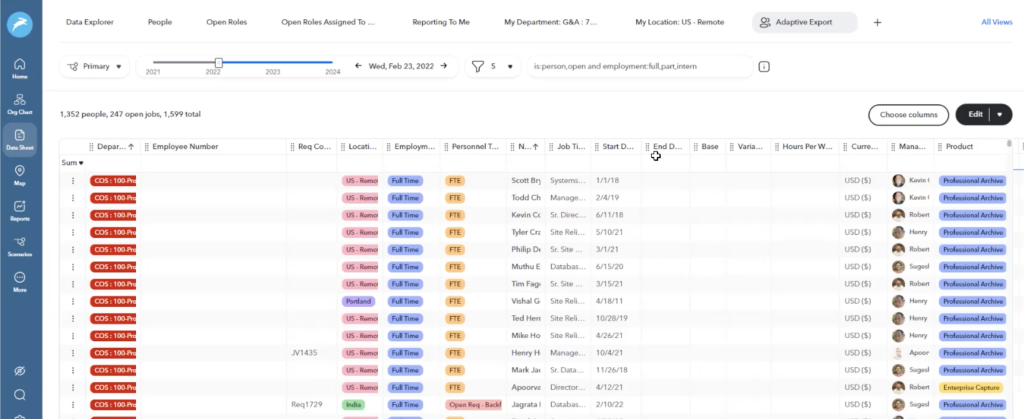Go to Home in the sidebar
1024x419 pixels.
coord(20,68)
